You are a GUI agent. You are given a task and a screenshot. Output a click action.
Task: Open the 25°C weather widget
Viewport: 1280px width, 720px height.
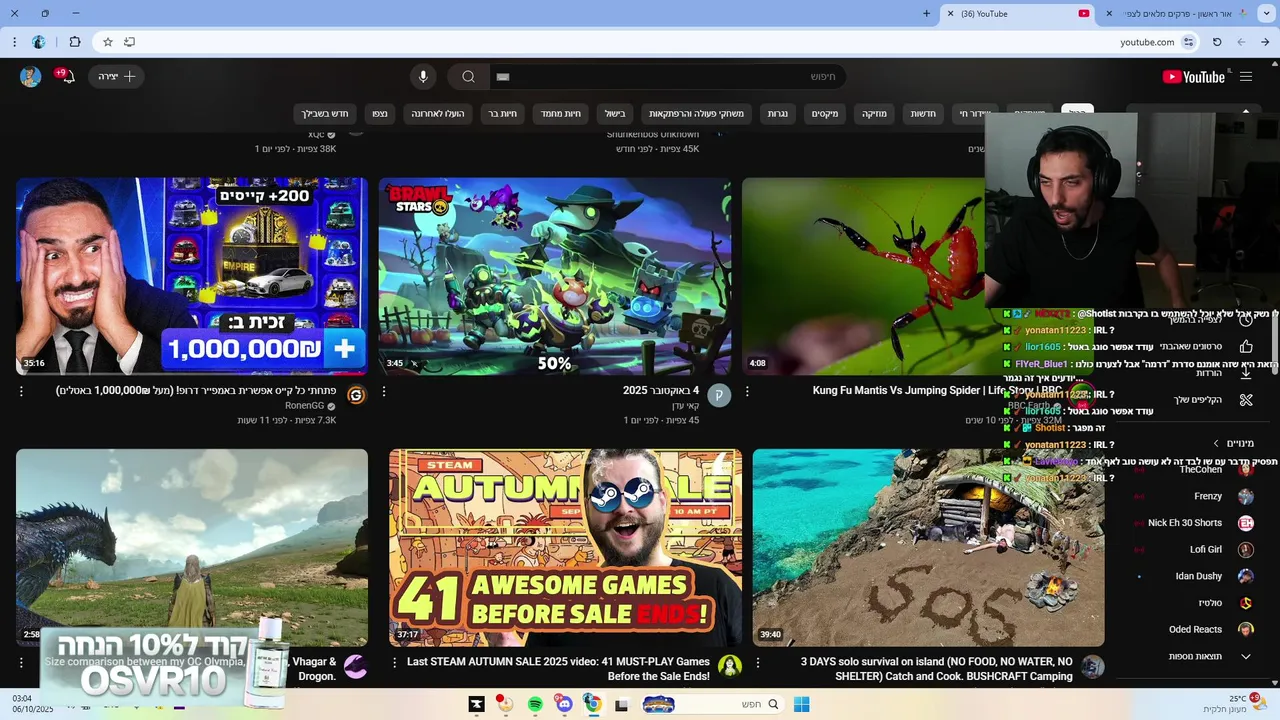coord(1233,704)
